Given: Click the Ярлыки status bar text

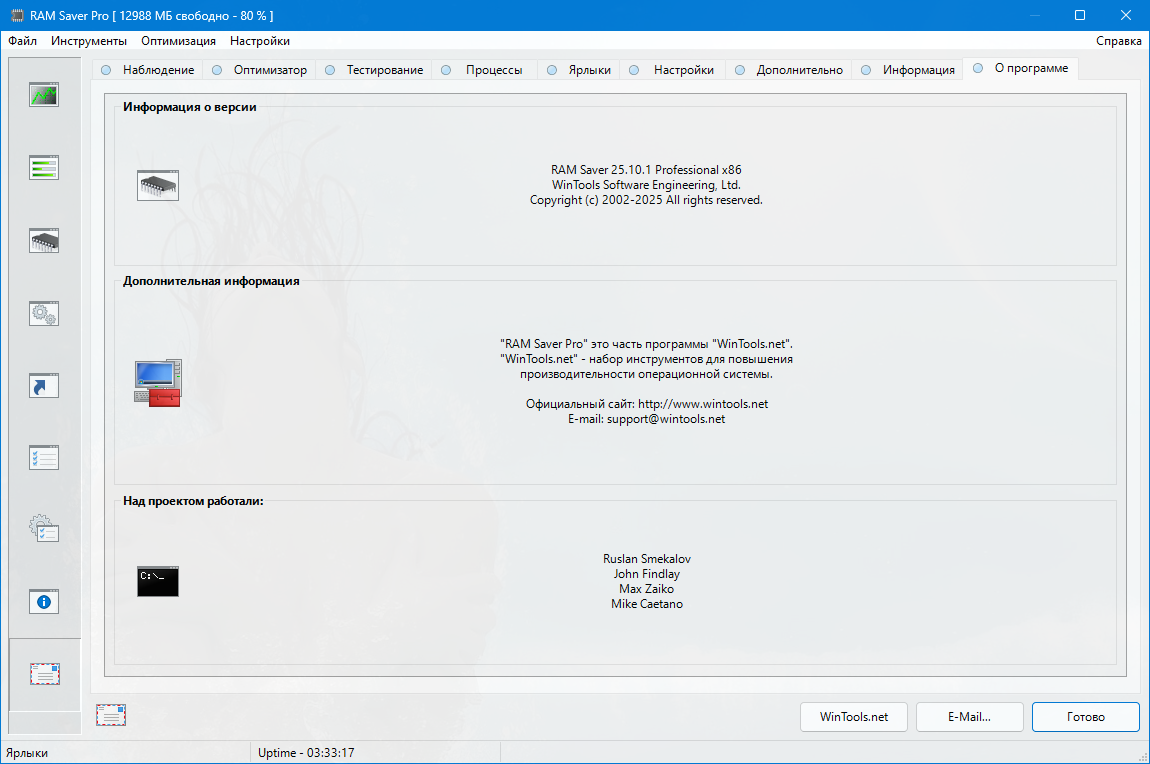Looking at the screenshot, I should (27, 753).
